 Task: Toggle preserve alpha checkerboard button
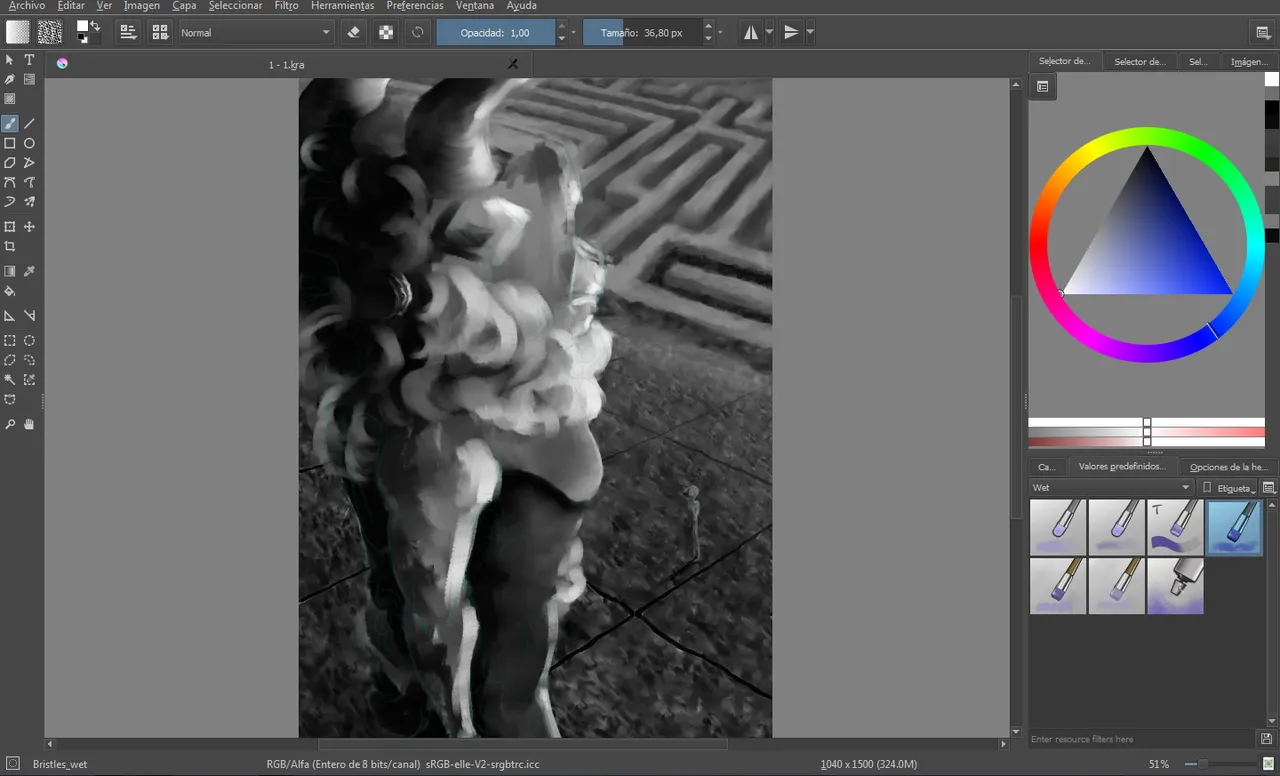point(385,32)
